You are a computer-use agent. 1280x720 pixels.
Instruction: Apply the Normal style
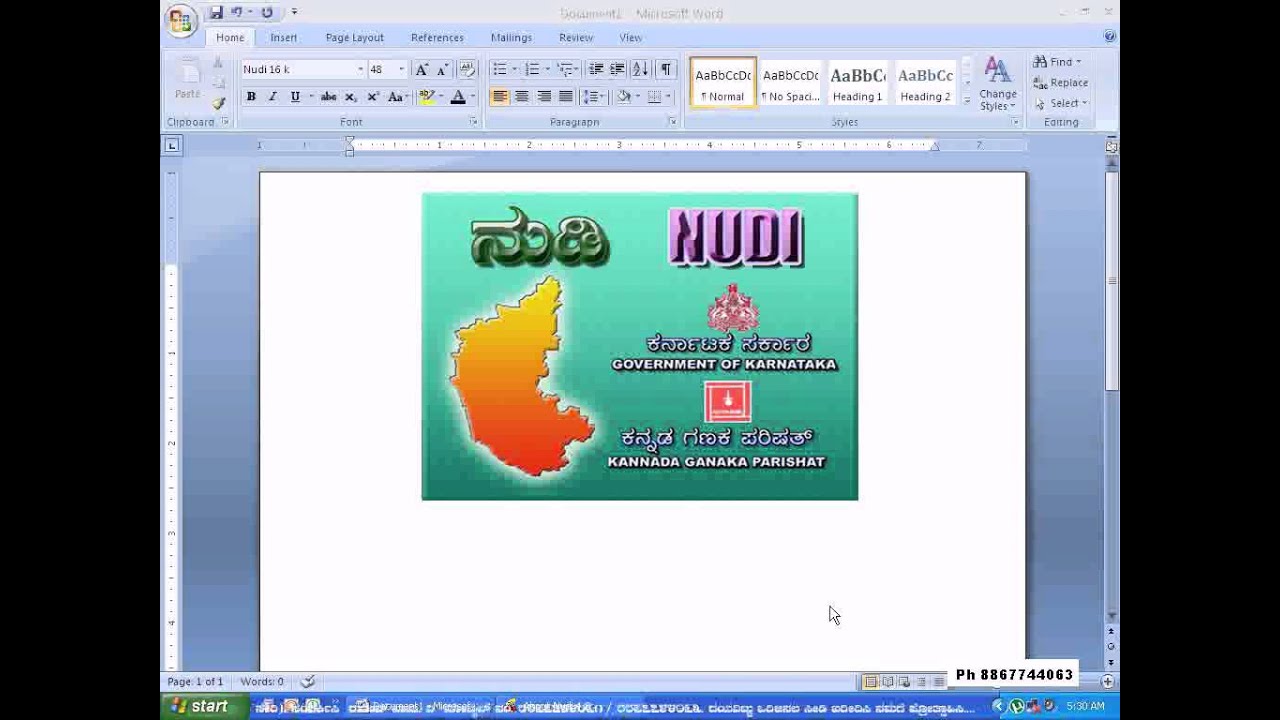[x=722, y=82]
